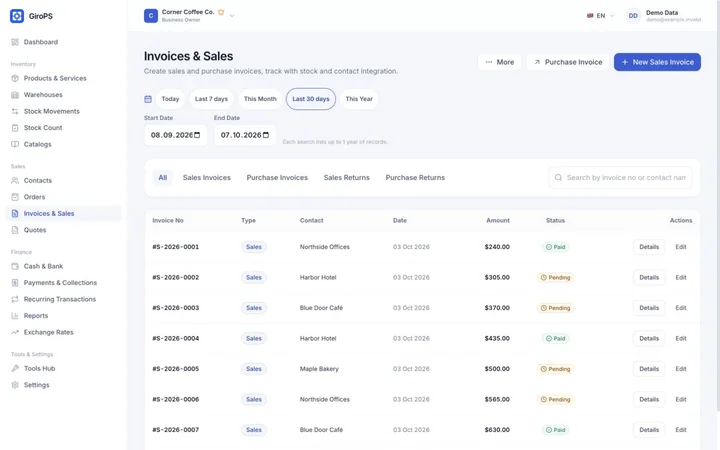Select the Last 30 days filter

coord(311,99)
